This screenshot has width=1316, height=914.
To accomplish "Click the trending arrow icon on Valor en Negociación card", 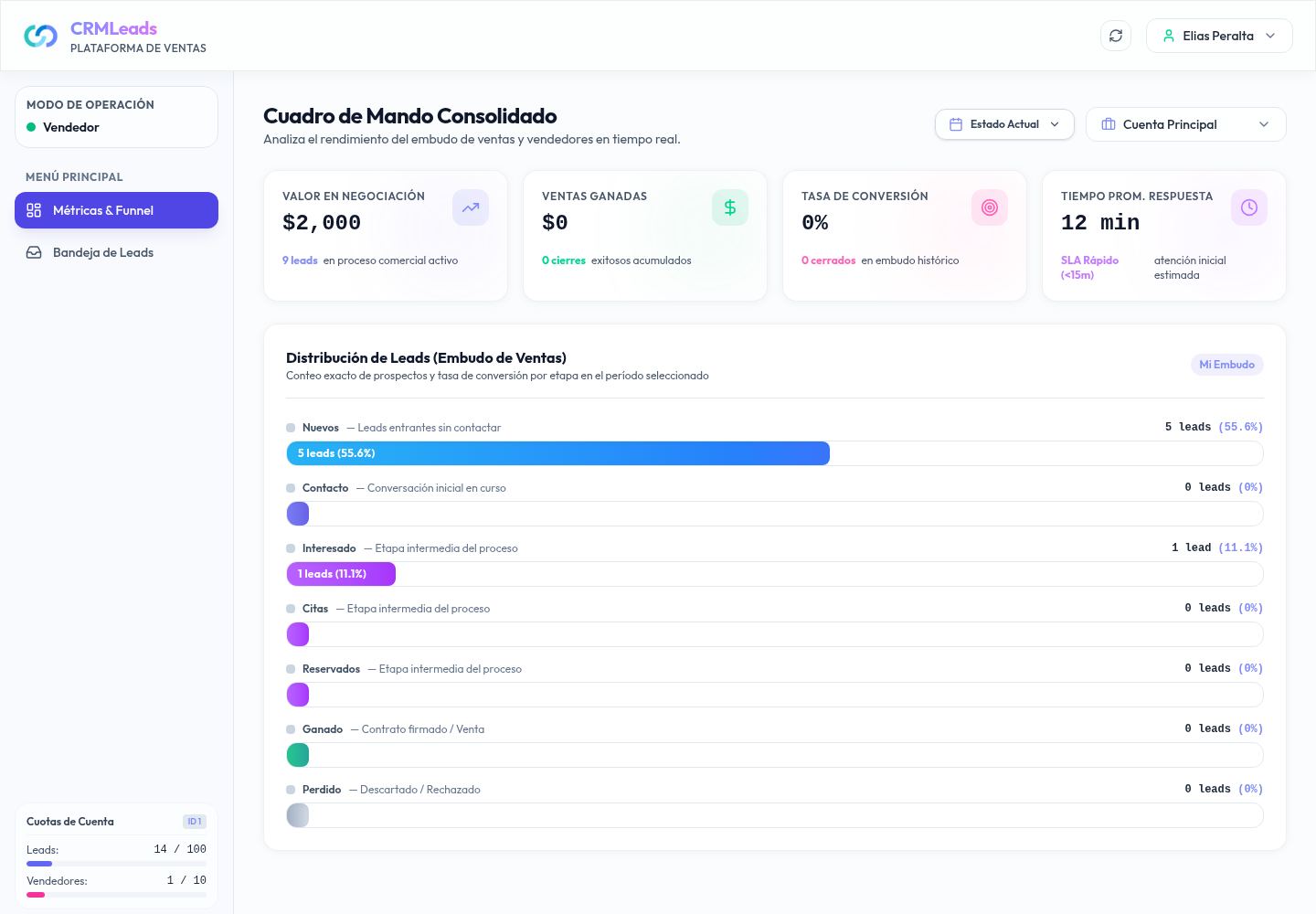I will tap(471, 207).
